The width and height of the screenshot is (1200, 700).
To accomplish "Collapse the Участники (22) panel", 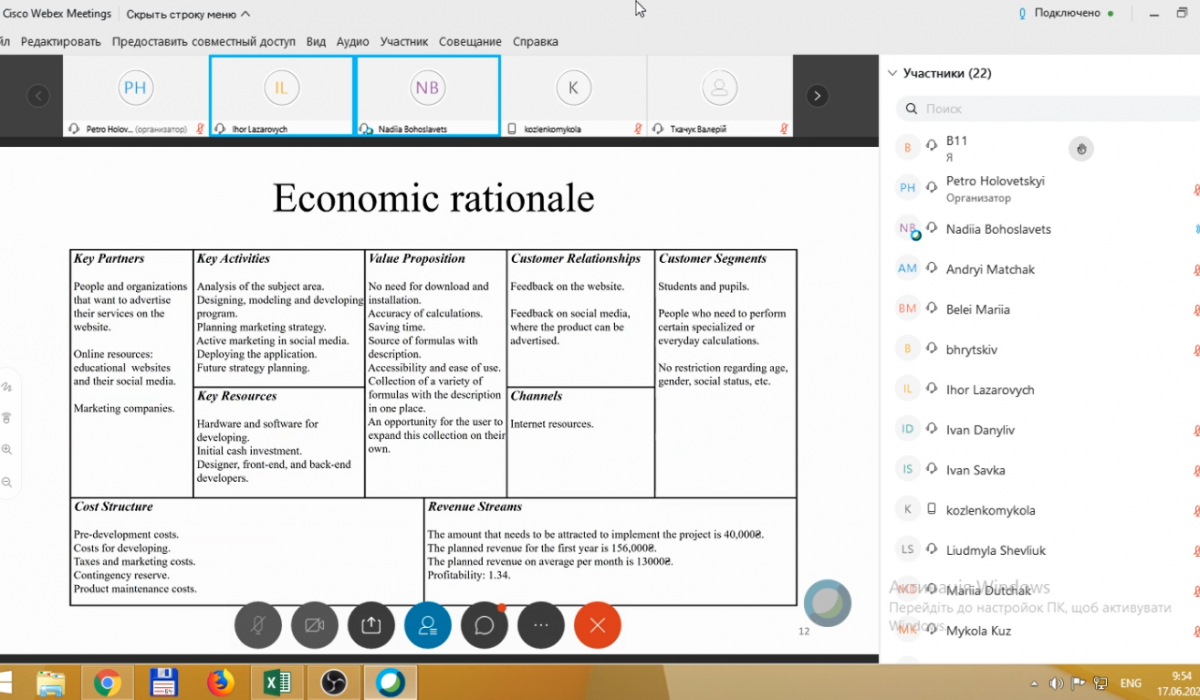I will (x=892, y=73).
